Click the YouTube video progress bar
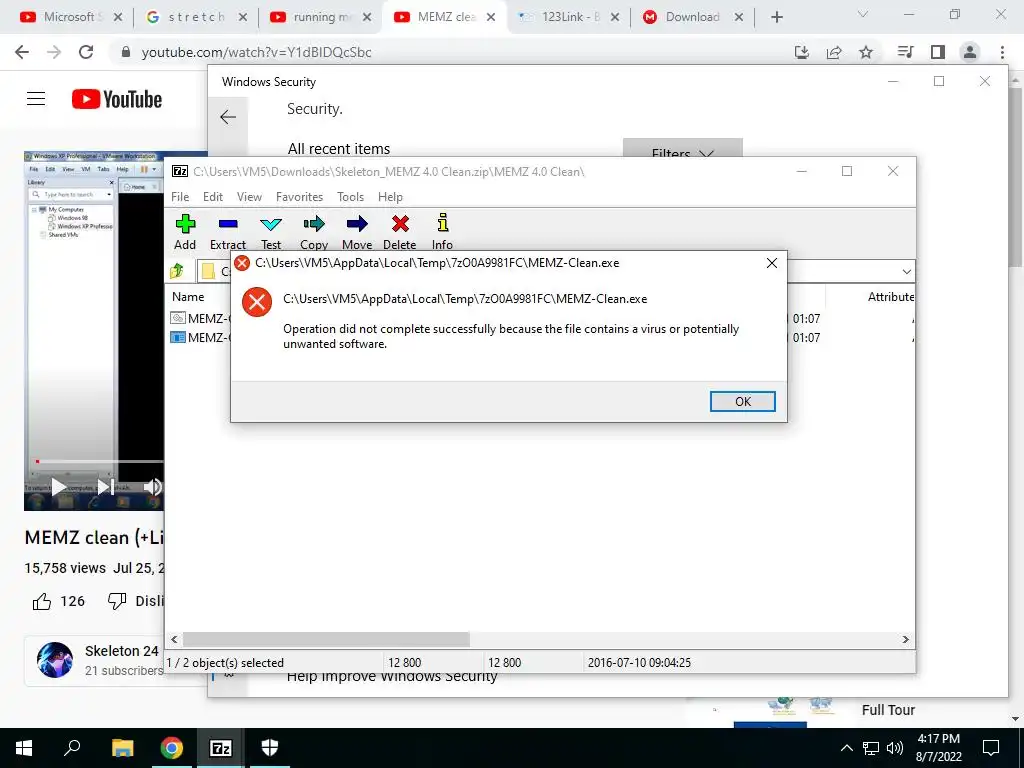The image size is (1024, 768). pos(98,462)
